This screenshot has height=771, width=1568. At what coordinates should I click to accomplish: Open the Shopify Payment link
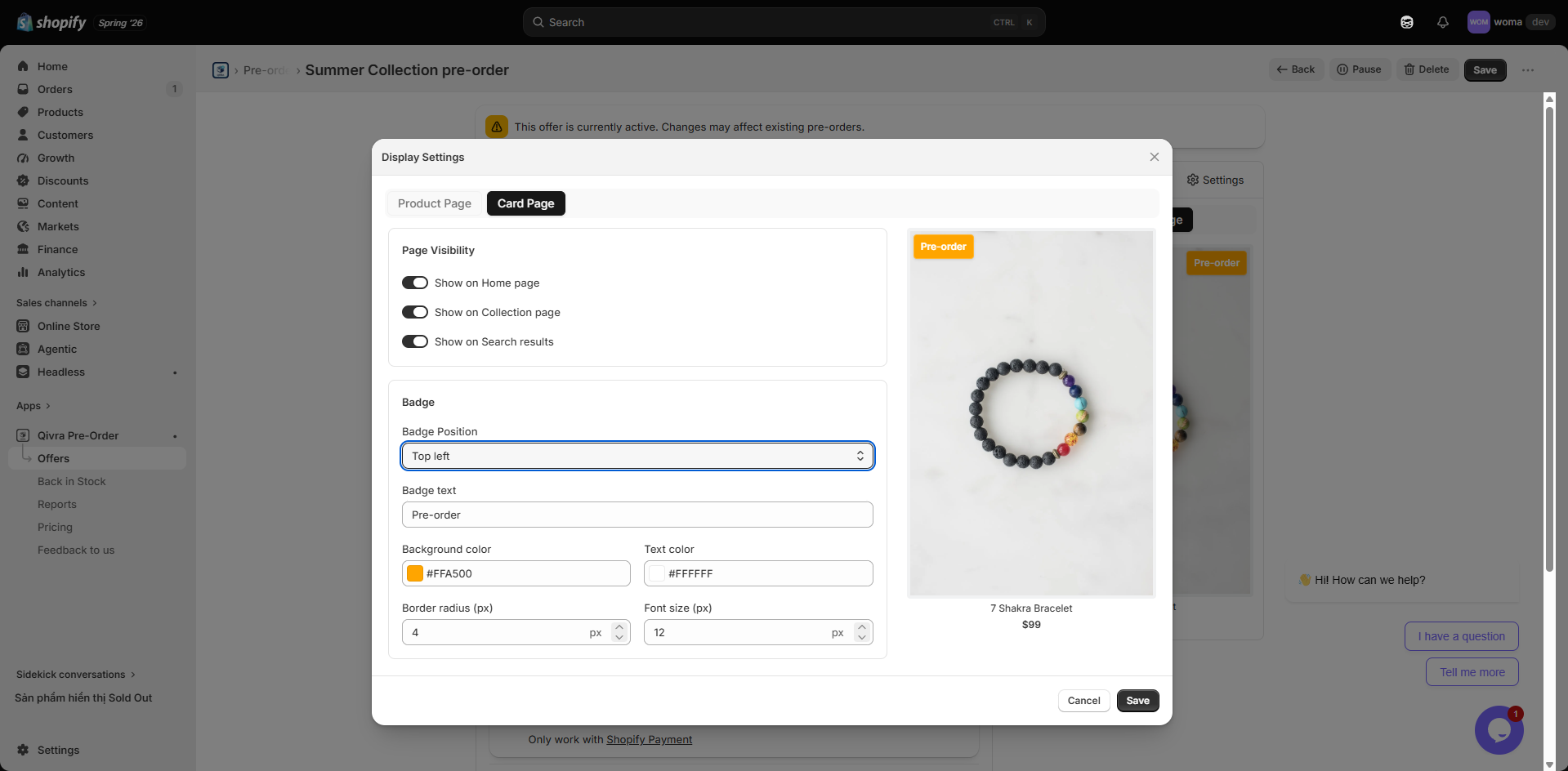650,740
